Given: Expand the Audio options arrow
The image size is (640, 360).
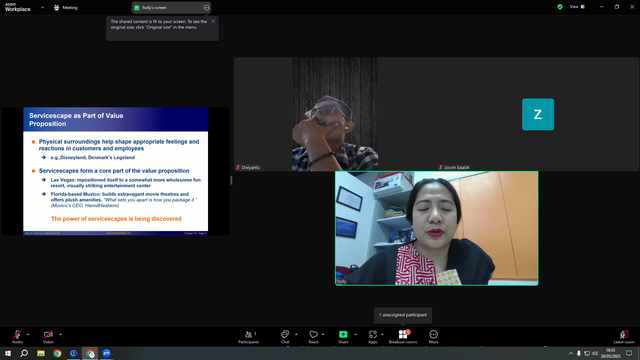Looking at the screenshot, I should [28, 334].
